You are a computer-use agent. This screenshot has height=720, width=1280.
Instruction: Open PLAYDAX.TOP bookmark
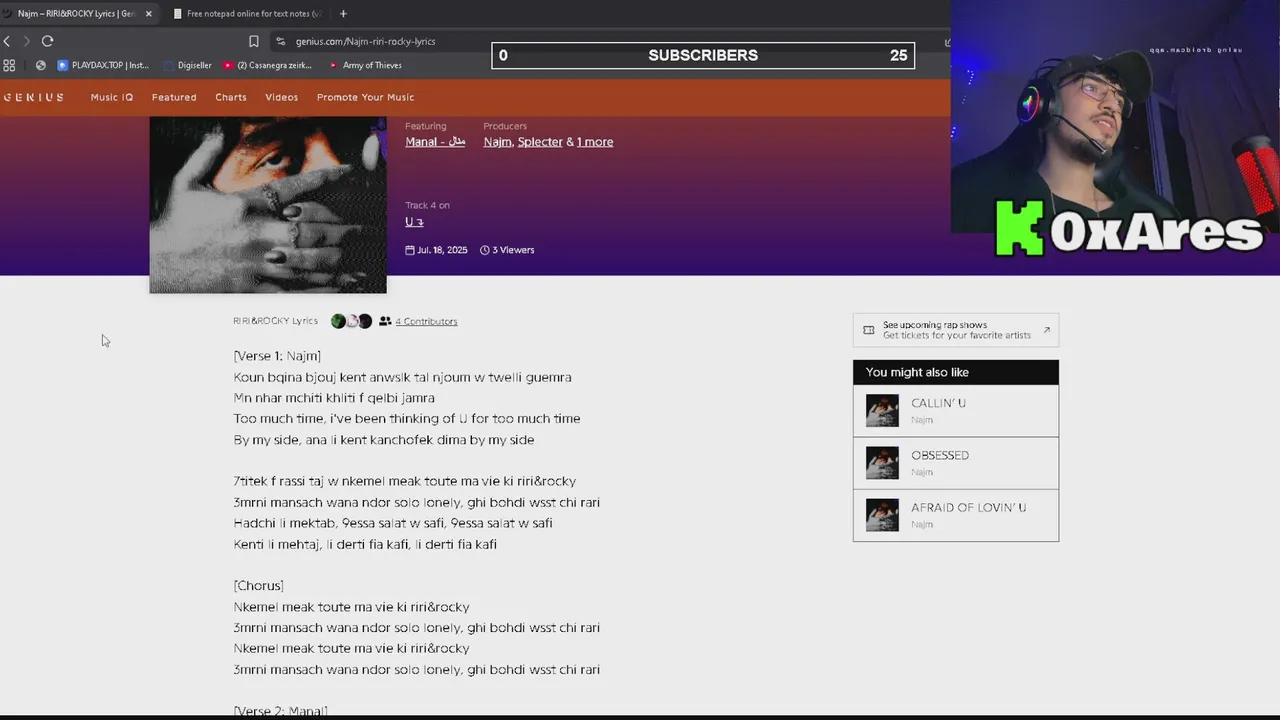point(103,65)
